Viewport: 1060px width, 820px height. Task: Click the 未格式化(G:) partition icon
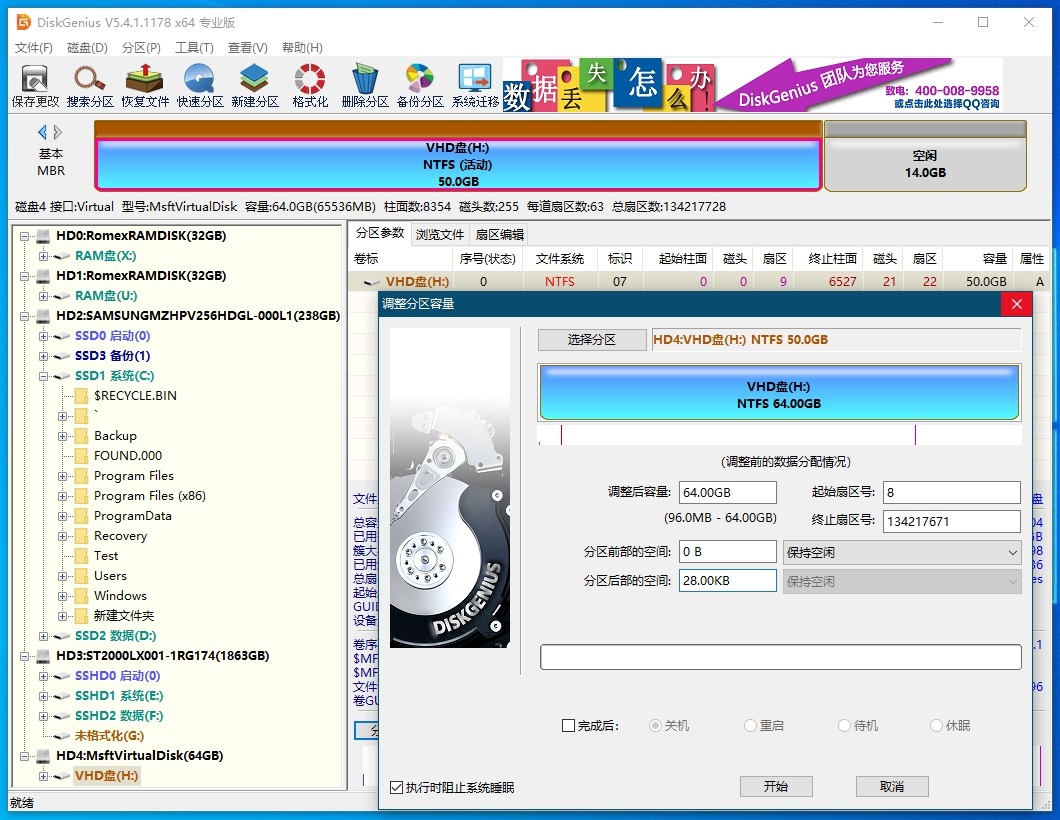pyautogui.click(x=62, y=736)
